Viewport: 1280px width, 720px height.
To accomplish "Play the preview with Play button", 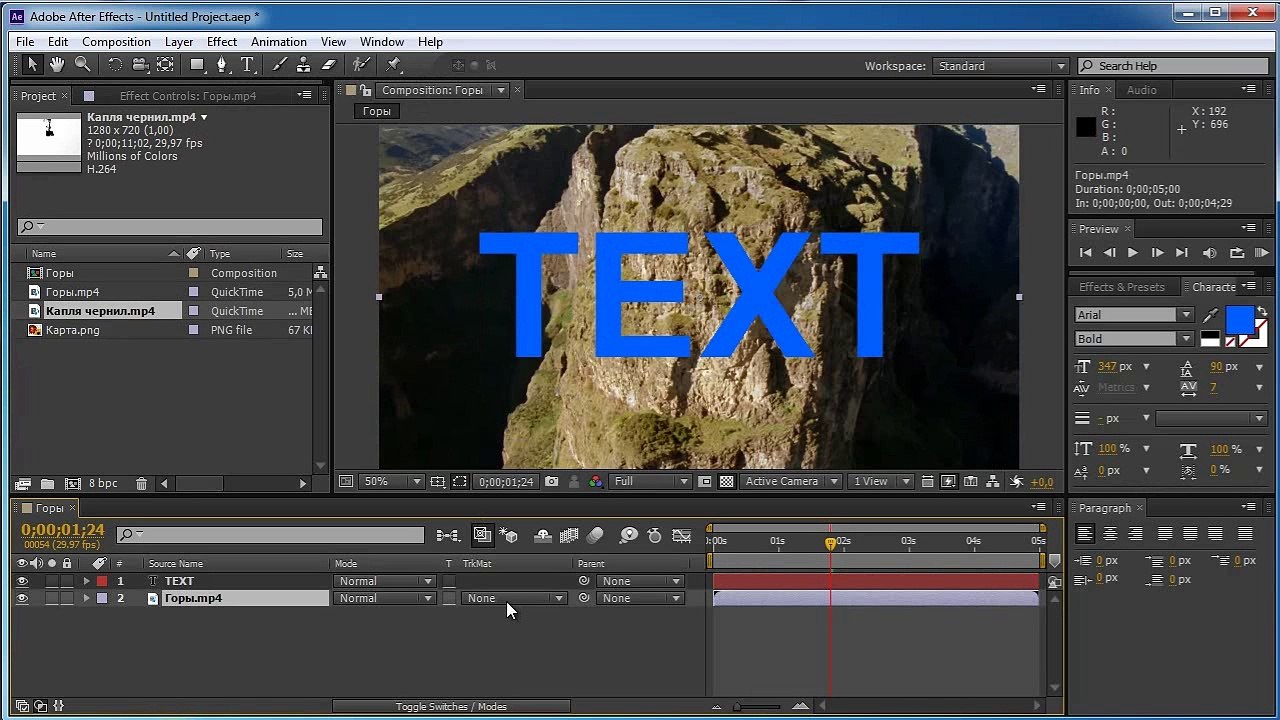I will pos(1132,253).
